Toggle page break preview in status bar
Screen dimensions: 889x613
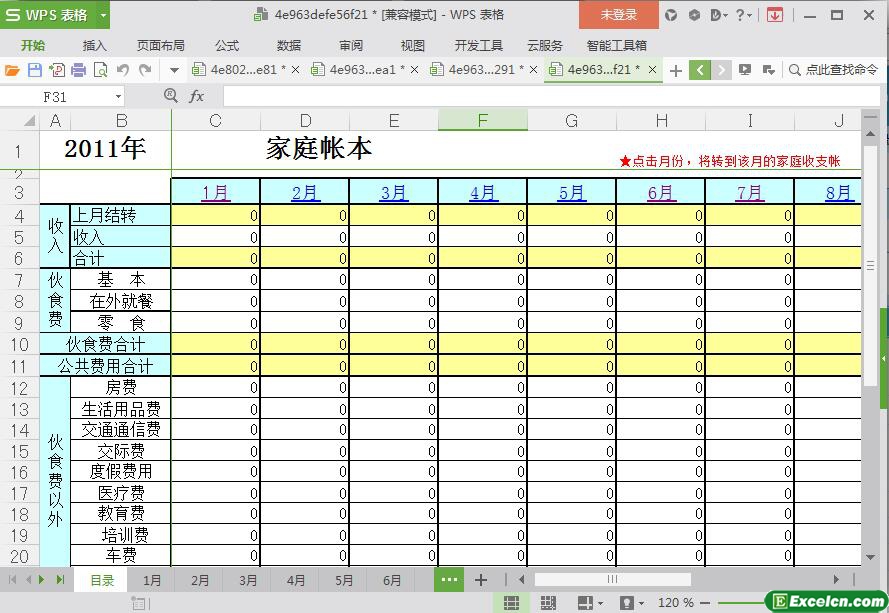[x=548, y=603]
